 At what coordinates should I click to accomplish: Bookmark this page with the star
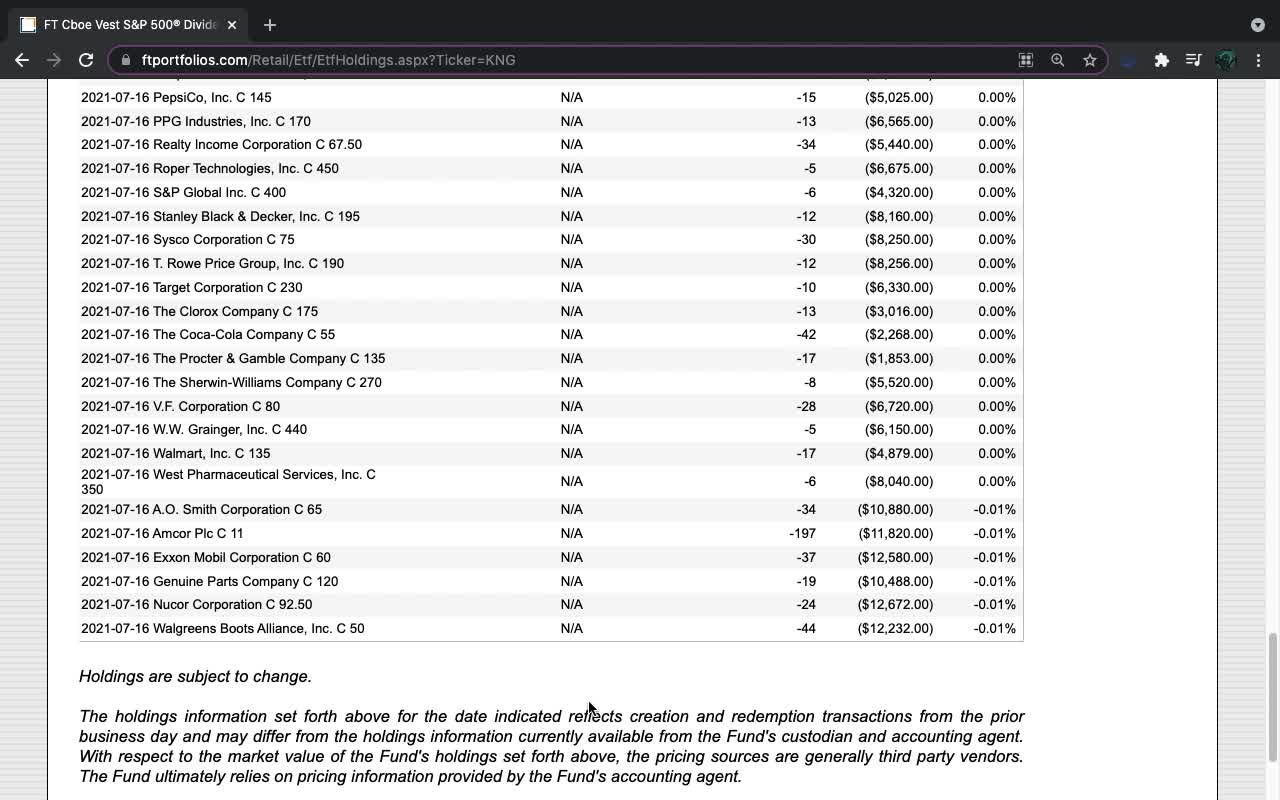pyautogui.click(x=1089, y=60)
